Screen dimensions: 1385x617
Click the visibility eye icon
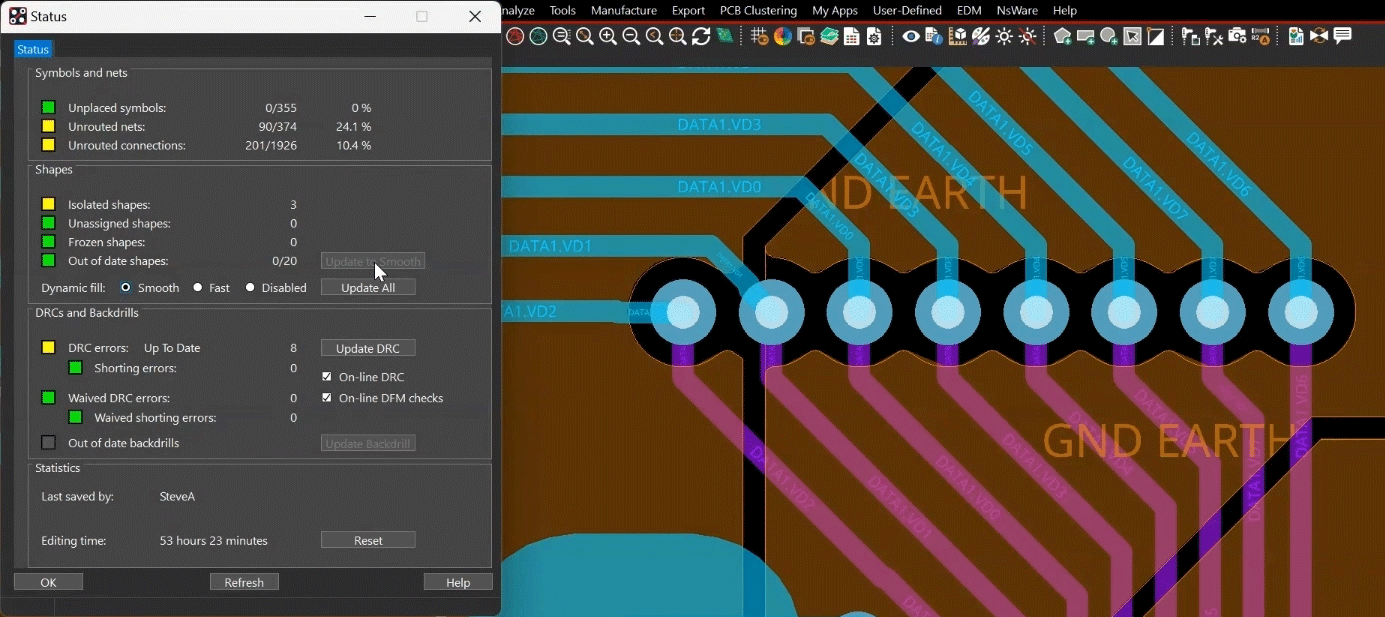(912, 36)
